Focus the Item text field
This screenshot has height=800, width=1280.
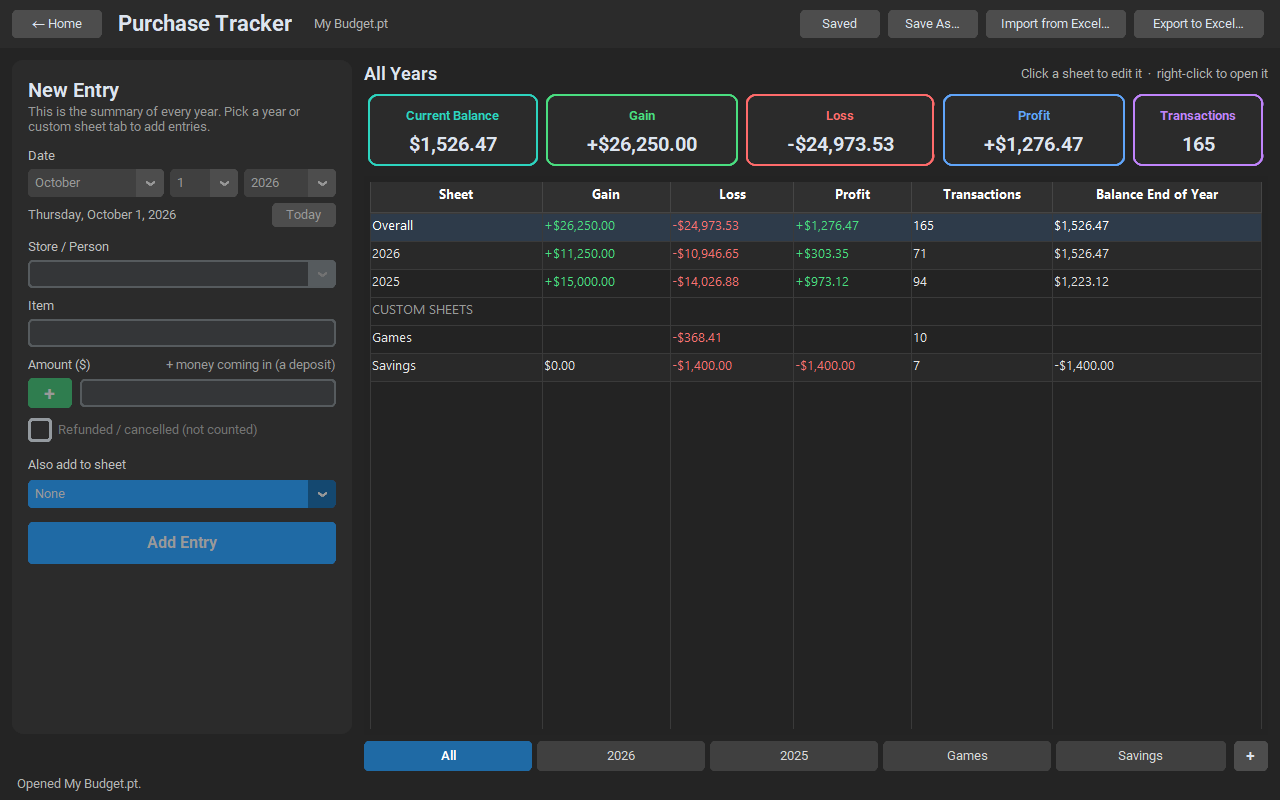182,333
